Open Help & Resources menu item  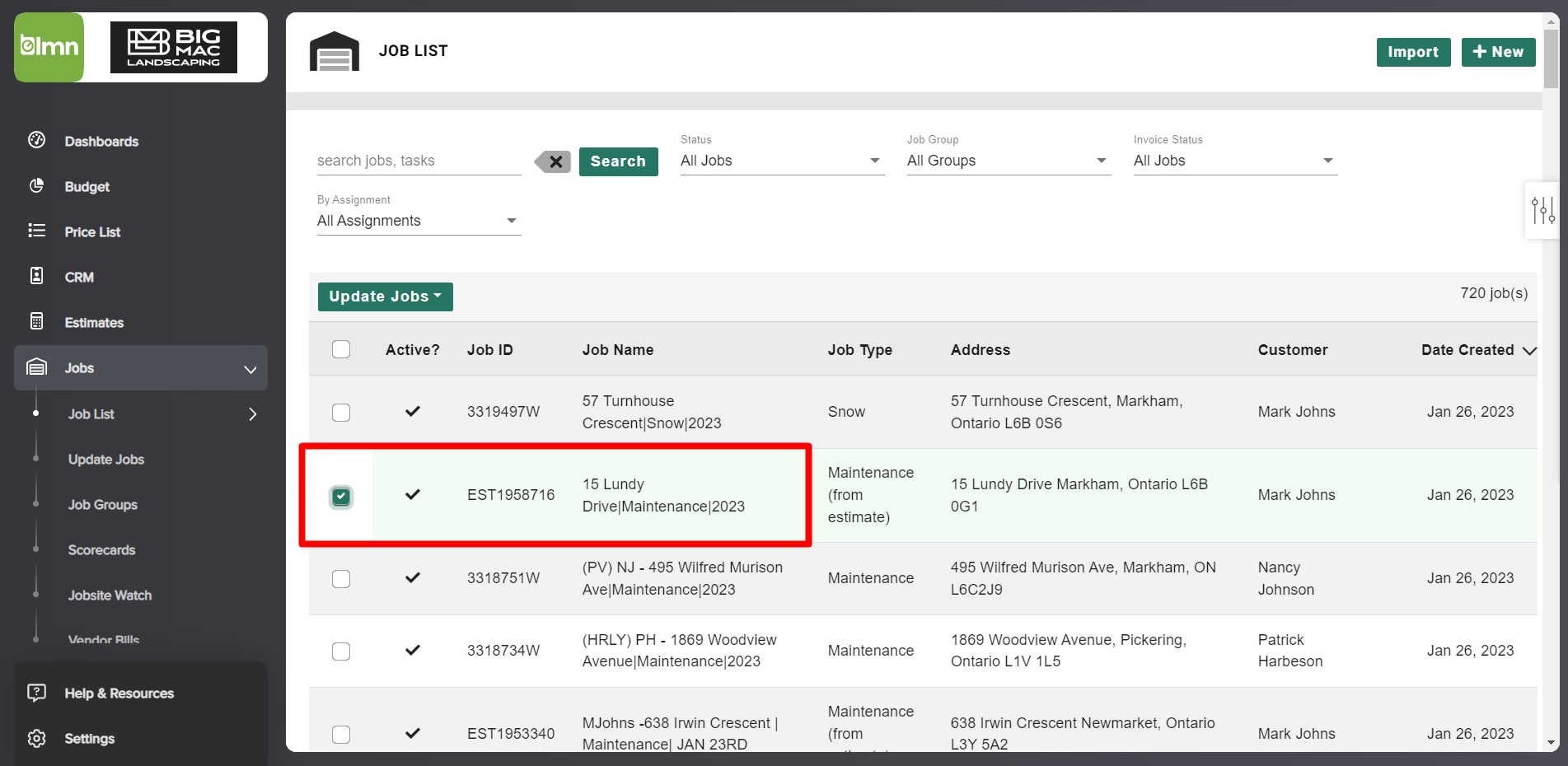coord(119,694)
